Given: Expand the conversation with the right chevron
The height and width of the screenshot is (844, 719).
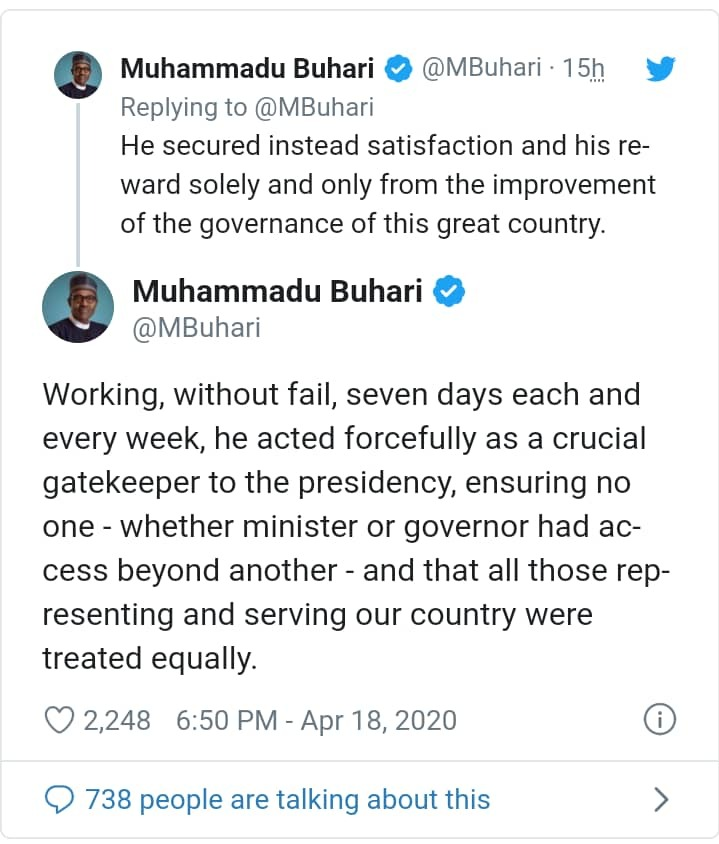Looking at the screenshot, I should (660, 799).
